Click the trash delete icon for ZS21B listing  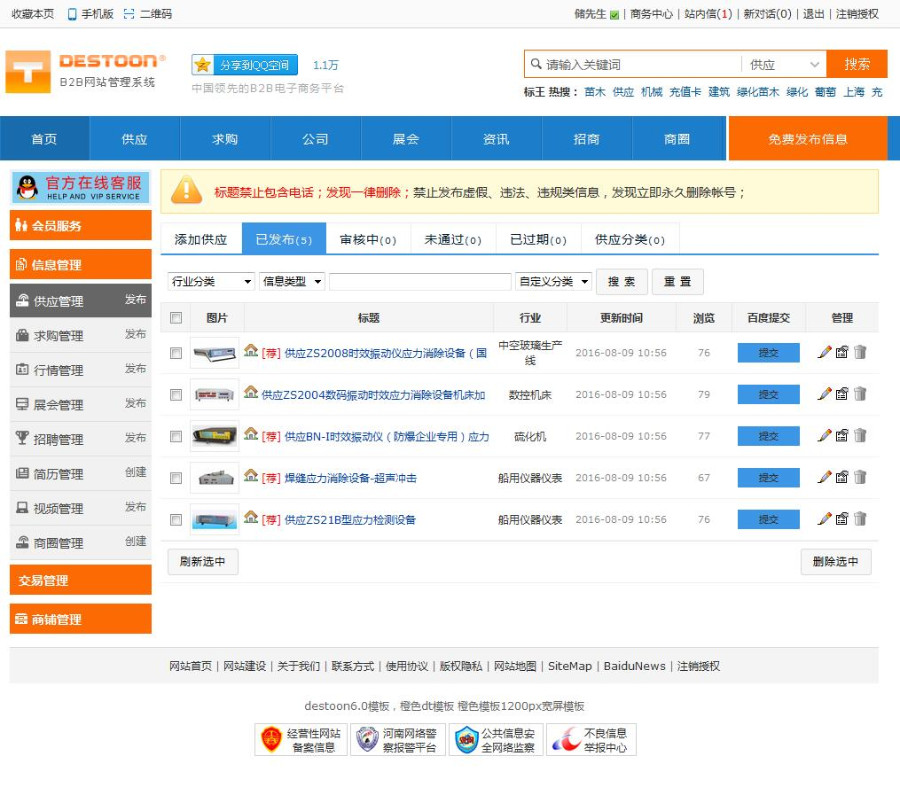coord(860,519)
